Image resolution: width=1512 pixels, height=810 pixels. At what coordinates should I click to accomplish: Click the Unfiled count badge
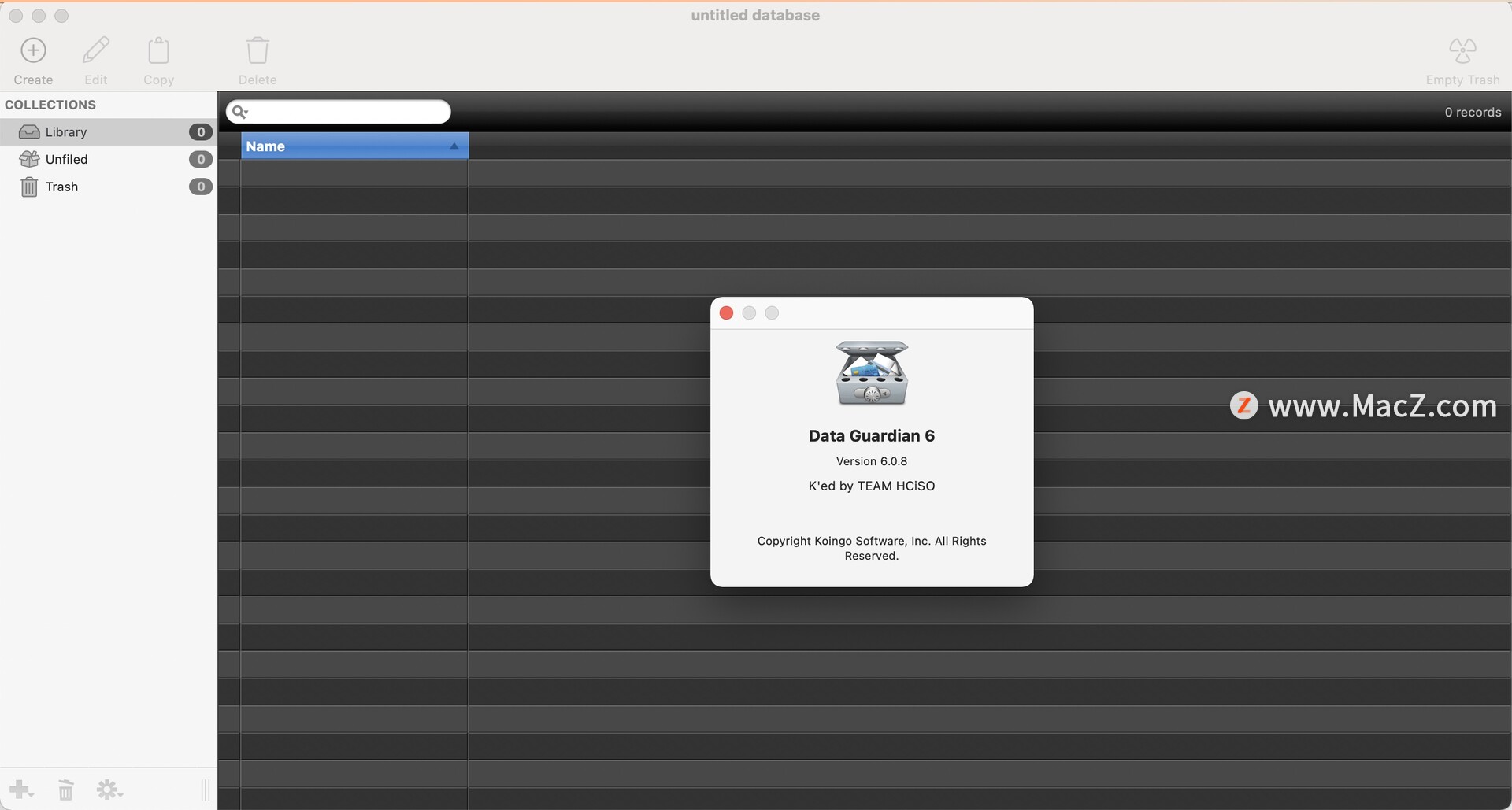201,159
